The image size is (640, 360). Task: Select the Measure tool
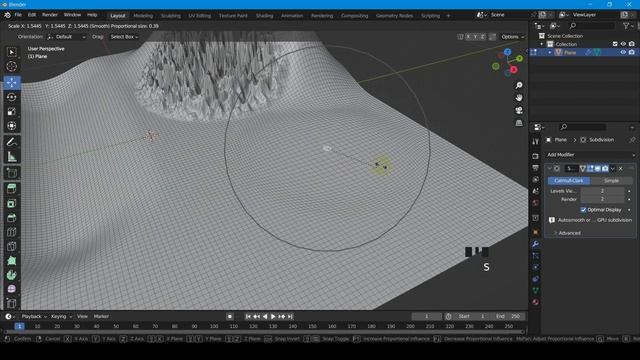point(11,157)
